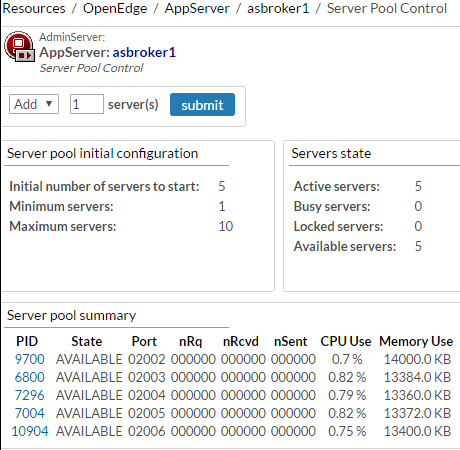Select AVAILABLE state for PID 9700

(89, 359)
